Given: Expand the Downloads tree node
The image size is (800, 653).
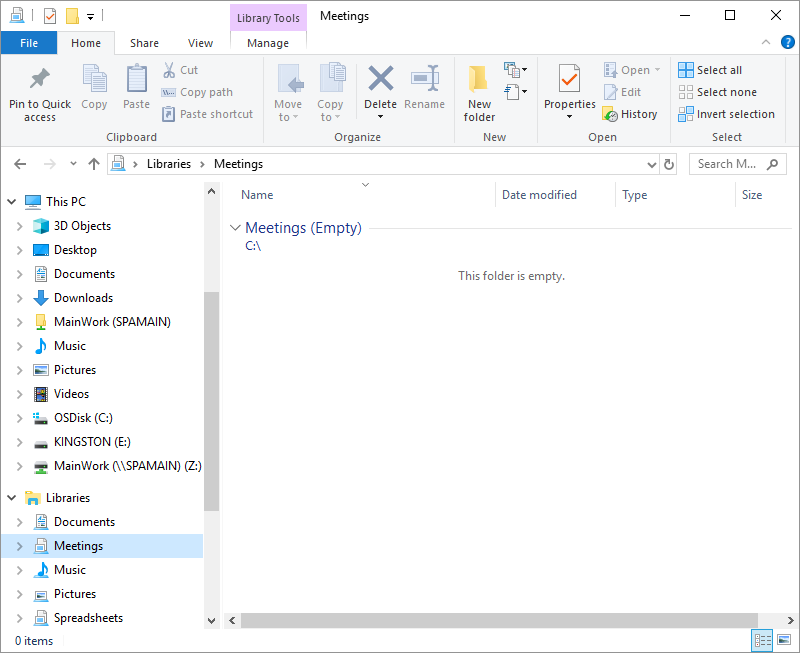Looking at the screenshot, I should pos(19,298).
